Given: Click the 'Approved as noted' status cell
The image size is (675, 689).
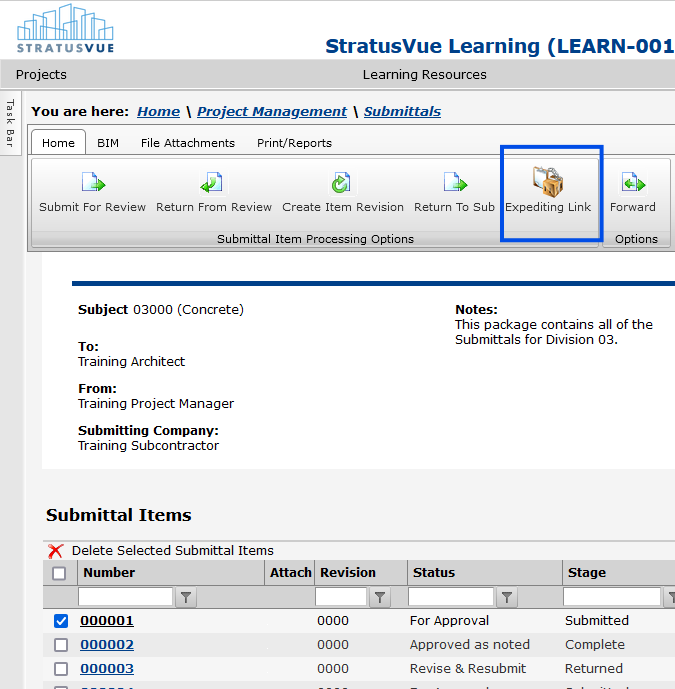Looking at the screenshot, I should click(x=470, y=645).
